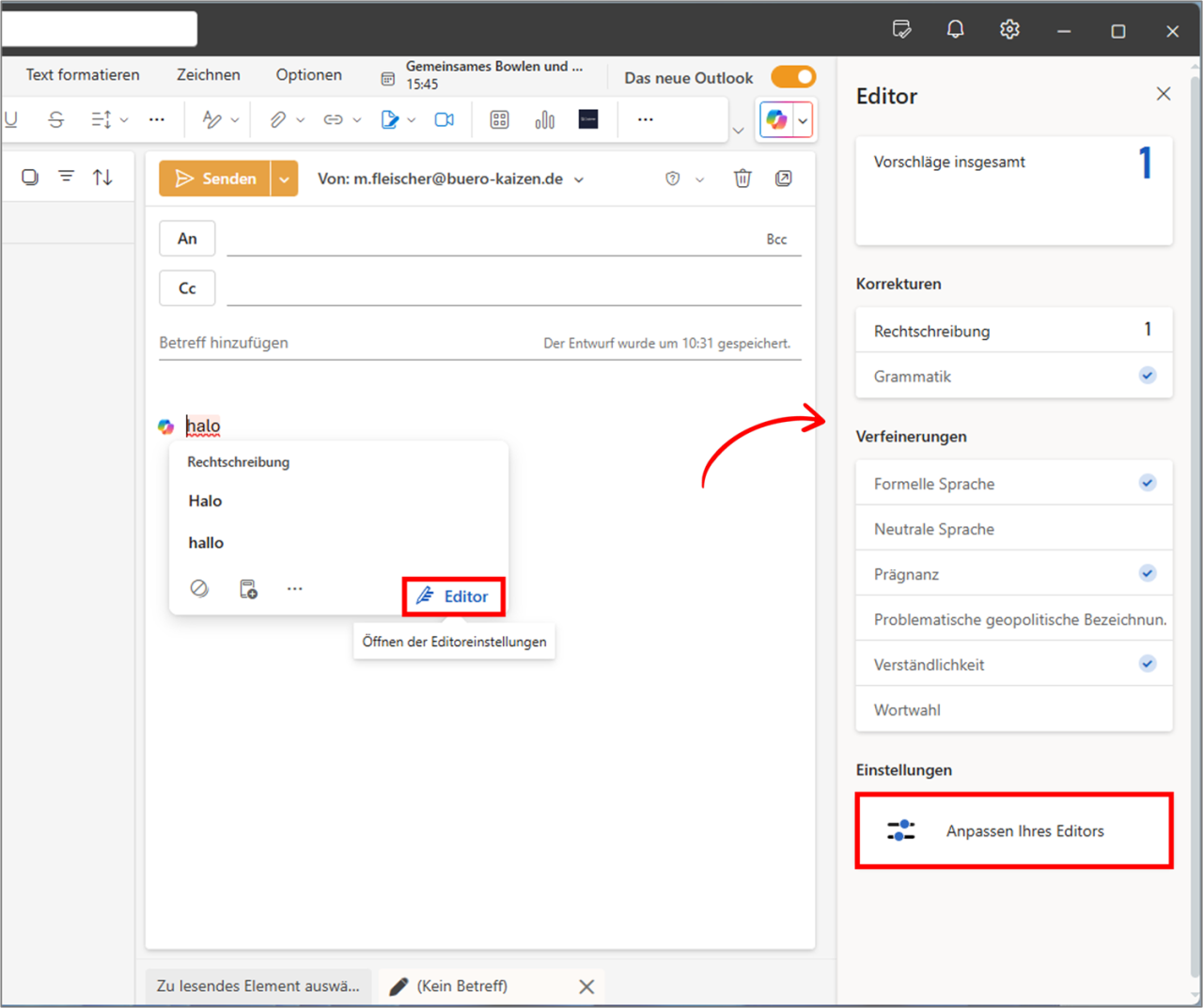Viewport: 1203px width, 1008px height.
Task: Switch off the 'Das neue Outlook' toggle
Action: (793, 77)
